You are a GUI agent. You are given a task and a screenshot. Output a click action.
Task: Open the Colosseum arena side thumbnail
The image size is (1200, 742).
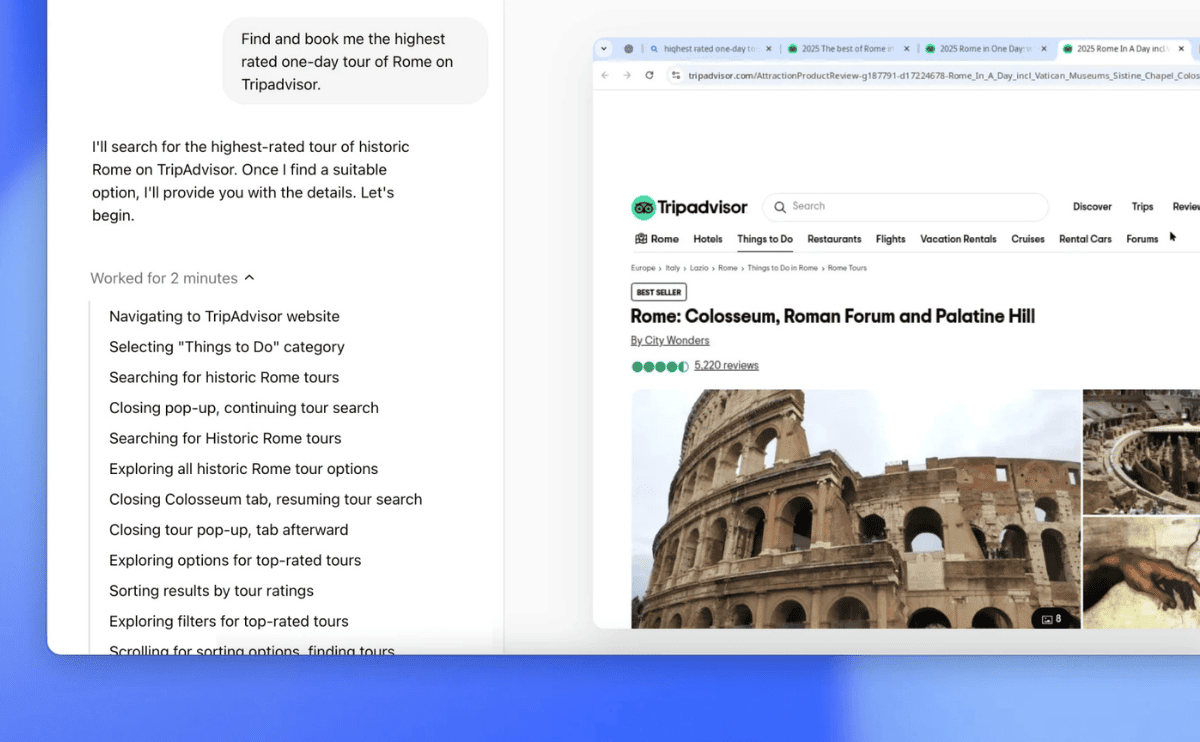1142,452
